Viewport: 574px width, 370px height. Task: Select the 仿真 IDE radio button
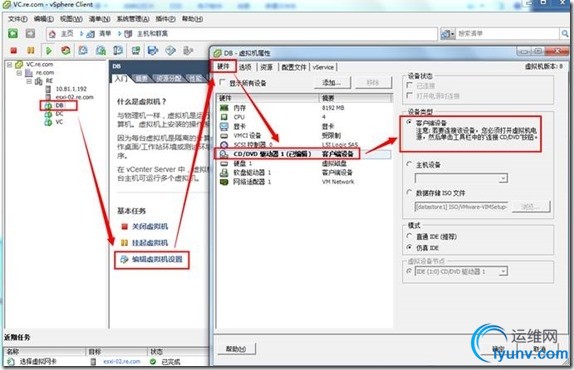(409, 247)
